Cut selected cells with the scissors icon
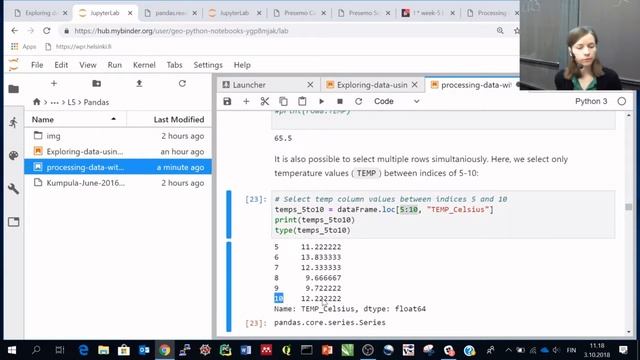This screenshot has width=640, height=360. pos(264,101)
